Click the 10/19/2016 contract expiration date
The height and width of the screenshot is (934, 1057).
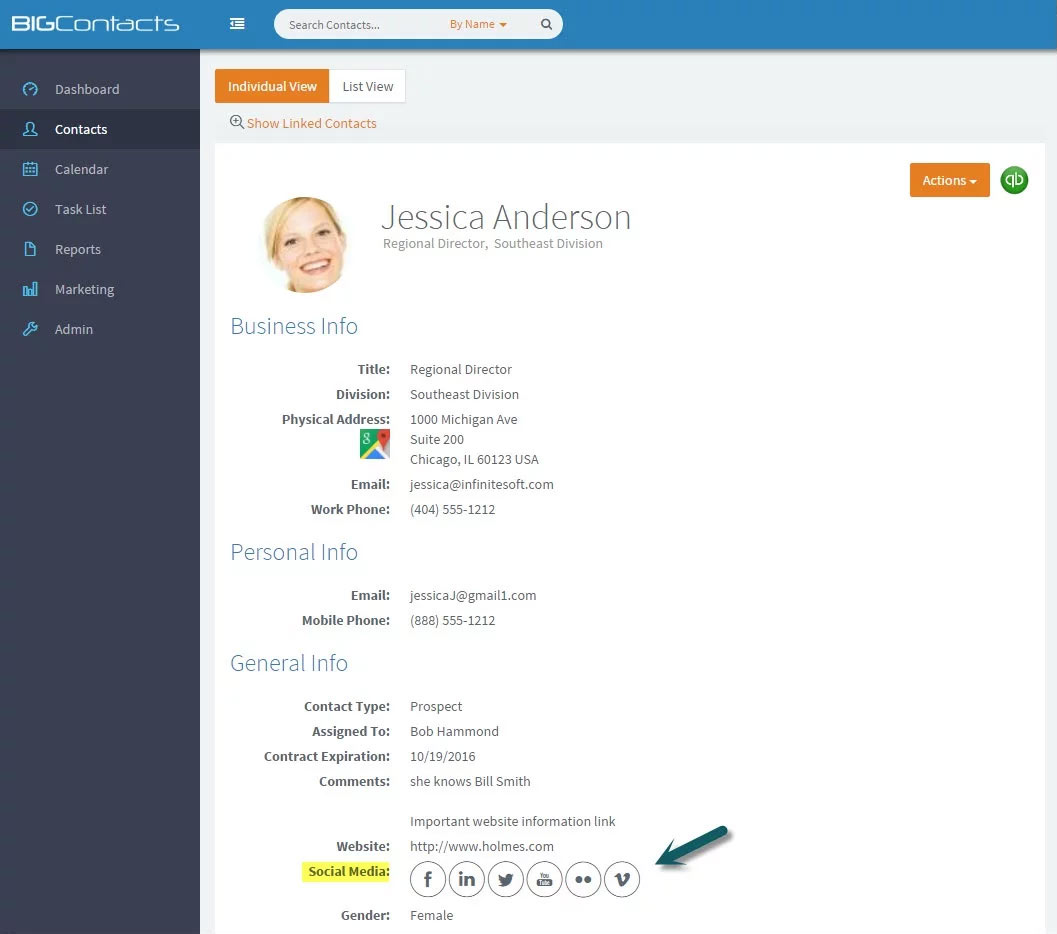tap(442, 757)
